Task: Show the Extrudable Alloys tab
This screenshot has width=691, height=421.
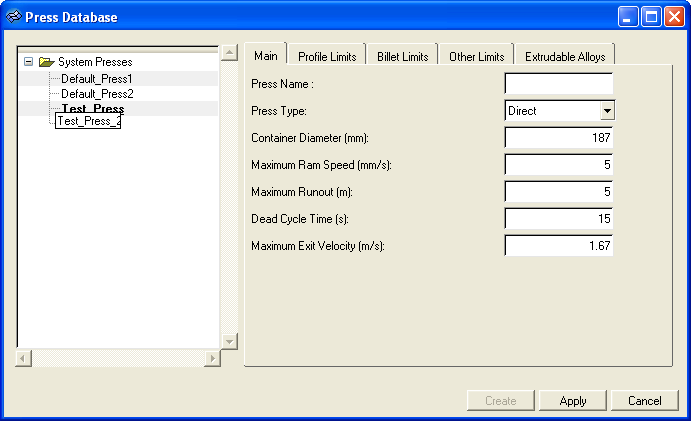Action: (x=564, y=57)
